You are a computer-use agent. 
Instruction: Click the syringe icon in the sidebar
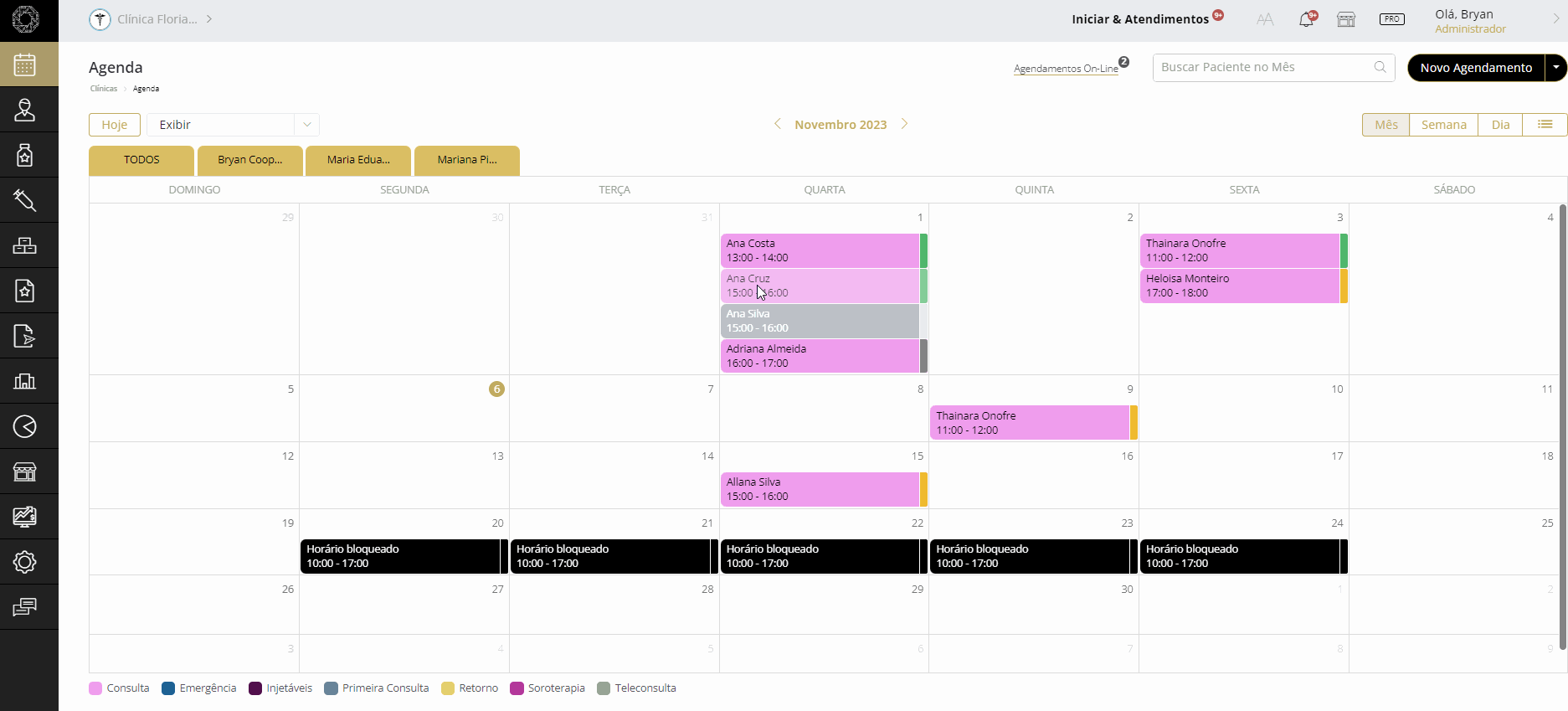pyautogui.click(x=25, y=200)
